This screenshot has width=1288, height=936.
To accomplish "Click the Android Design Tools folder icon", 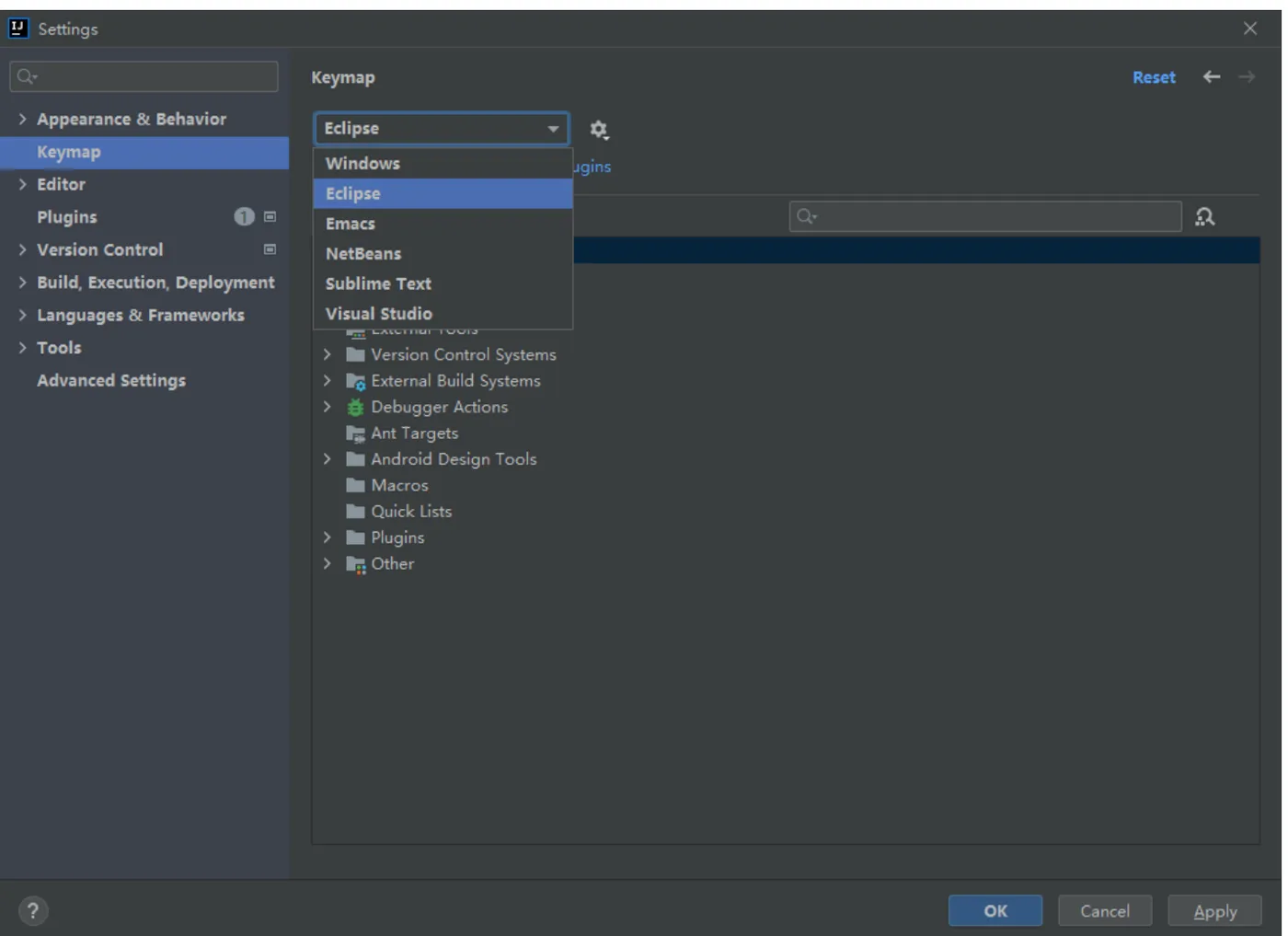I will 355,459.
